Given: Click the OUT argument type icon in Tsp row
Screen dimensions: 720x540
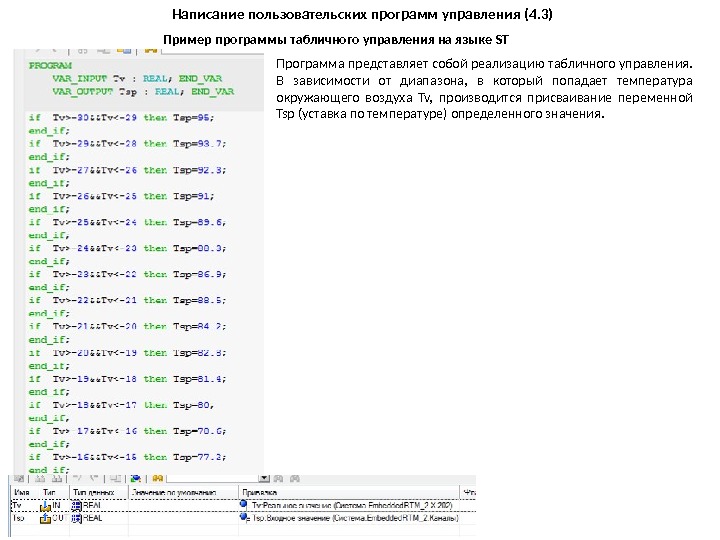Looking at the screenshot, I should click(x=45, y=518).
